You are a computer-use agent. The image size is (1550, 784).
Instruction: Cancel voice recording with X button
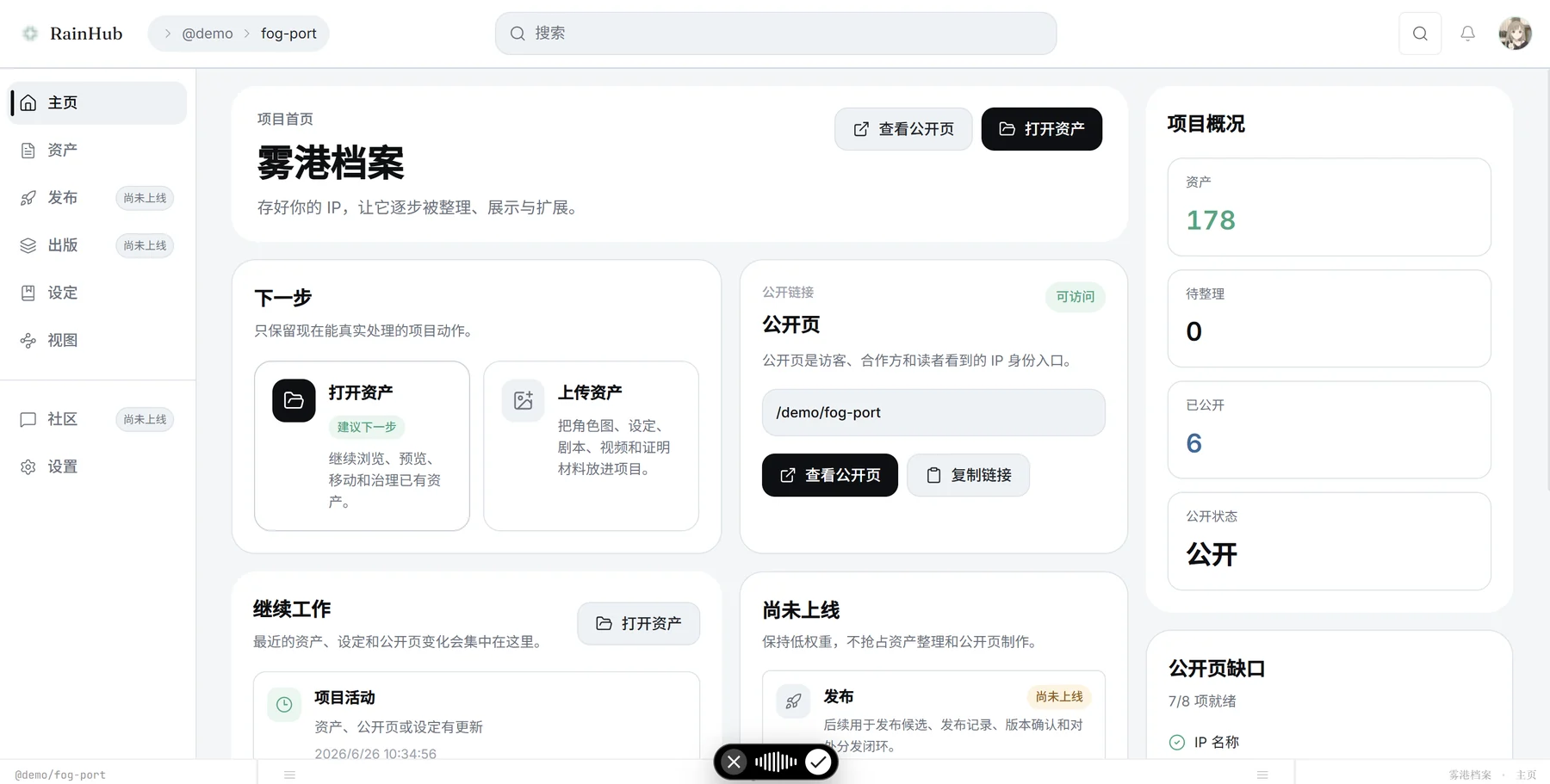[x=734, y=762]
